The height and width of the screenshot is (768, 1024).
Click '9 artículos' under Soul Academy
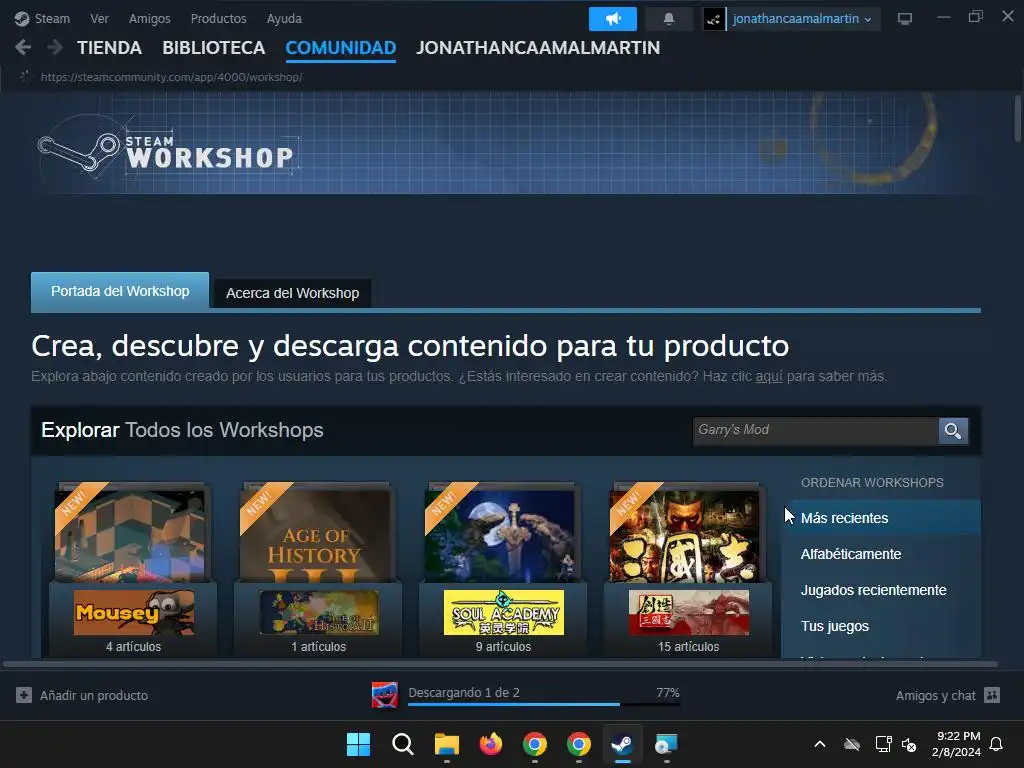click(504, 647)
